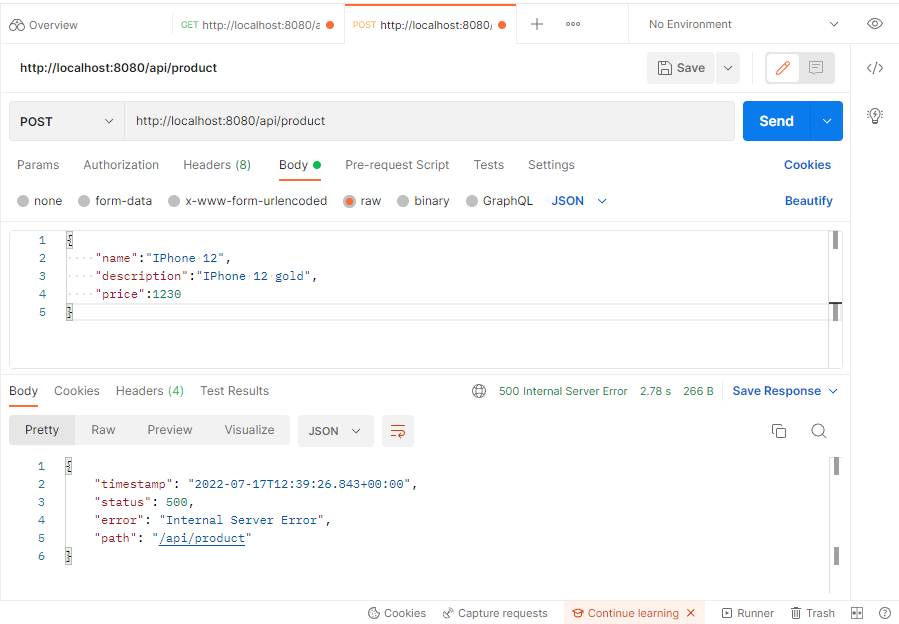The image size is (899, 624).
Task: Expand the Send button options arrow
Action: (x=827, y=121)
